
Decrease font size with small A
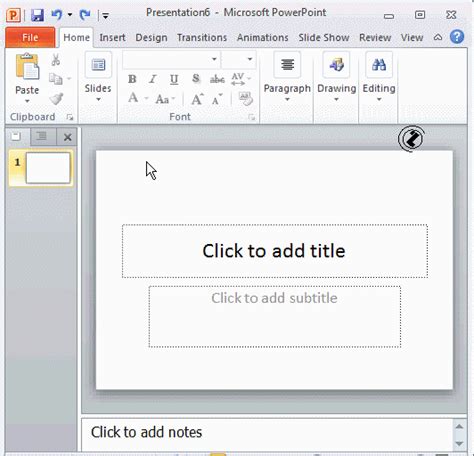[x=217, y=99]
